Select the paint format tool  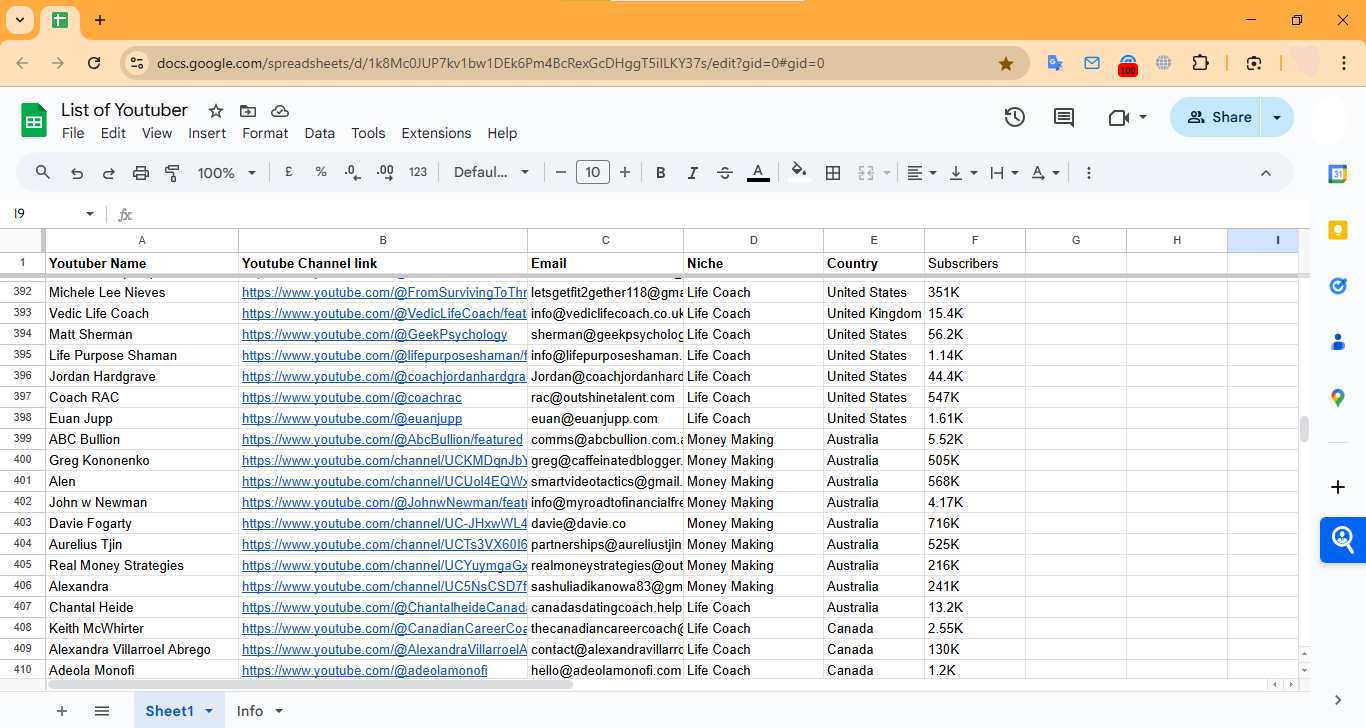pyautogui.click(x=172, y=173)
